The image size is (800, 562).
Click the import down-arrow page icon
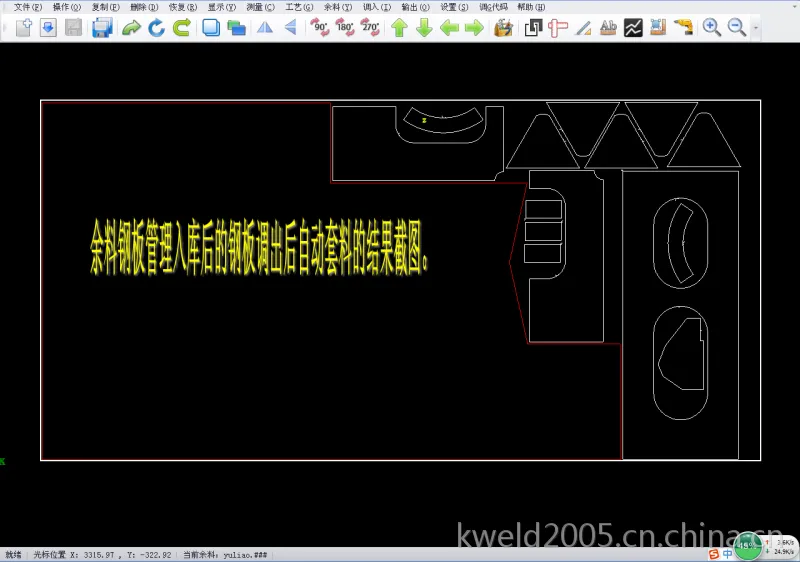pyautogui.click(x=48, y=27)
